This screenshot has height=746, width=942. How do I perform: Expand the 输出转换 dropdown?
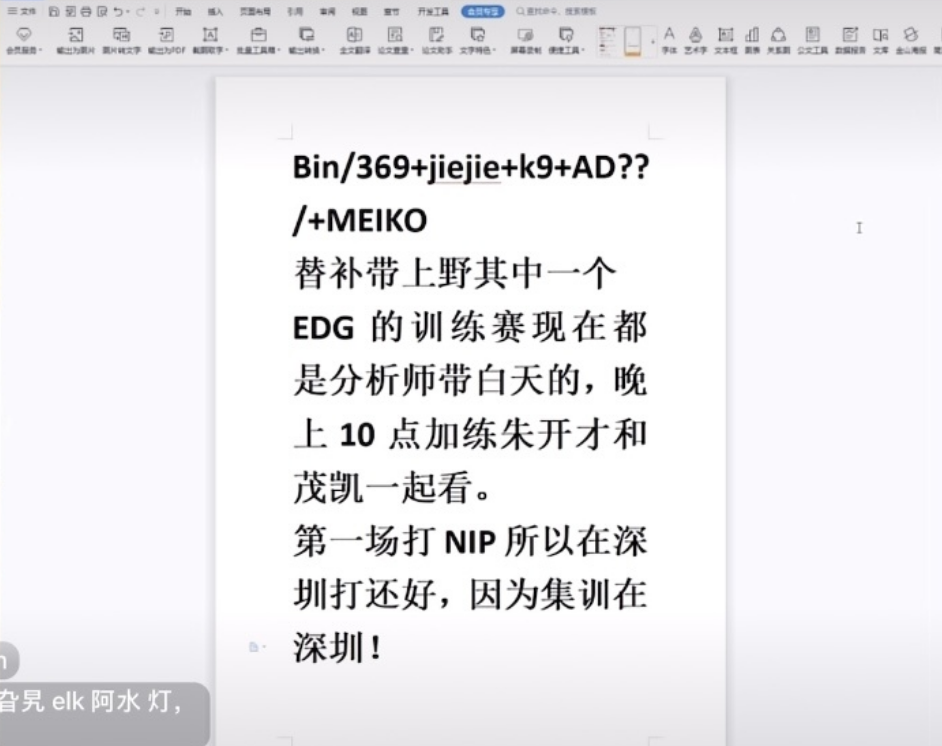click(x=306, y=40)
